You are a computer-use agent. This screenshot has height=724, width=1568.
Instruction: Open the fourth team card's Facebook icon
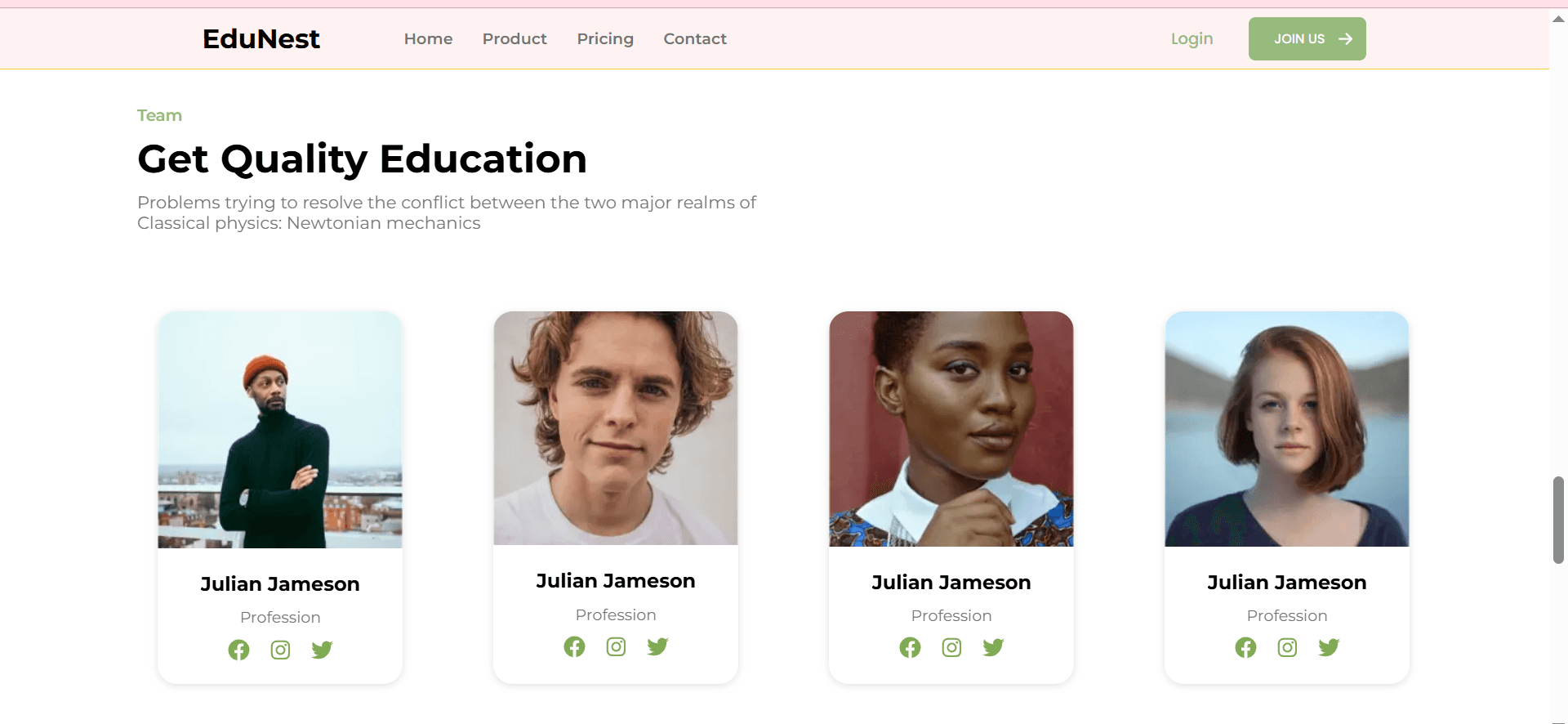point(1245,648)
